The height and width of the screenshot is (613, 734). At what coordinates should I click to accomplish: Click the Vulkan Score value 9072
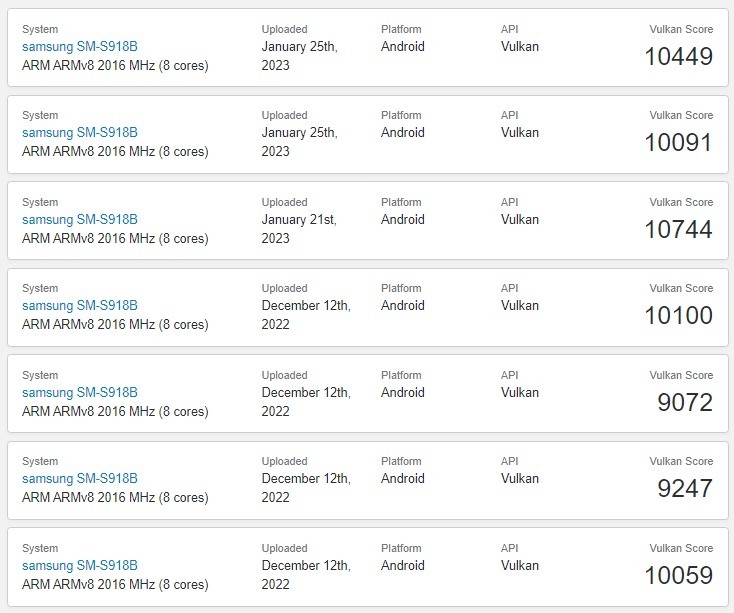point(685,402)
